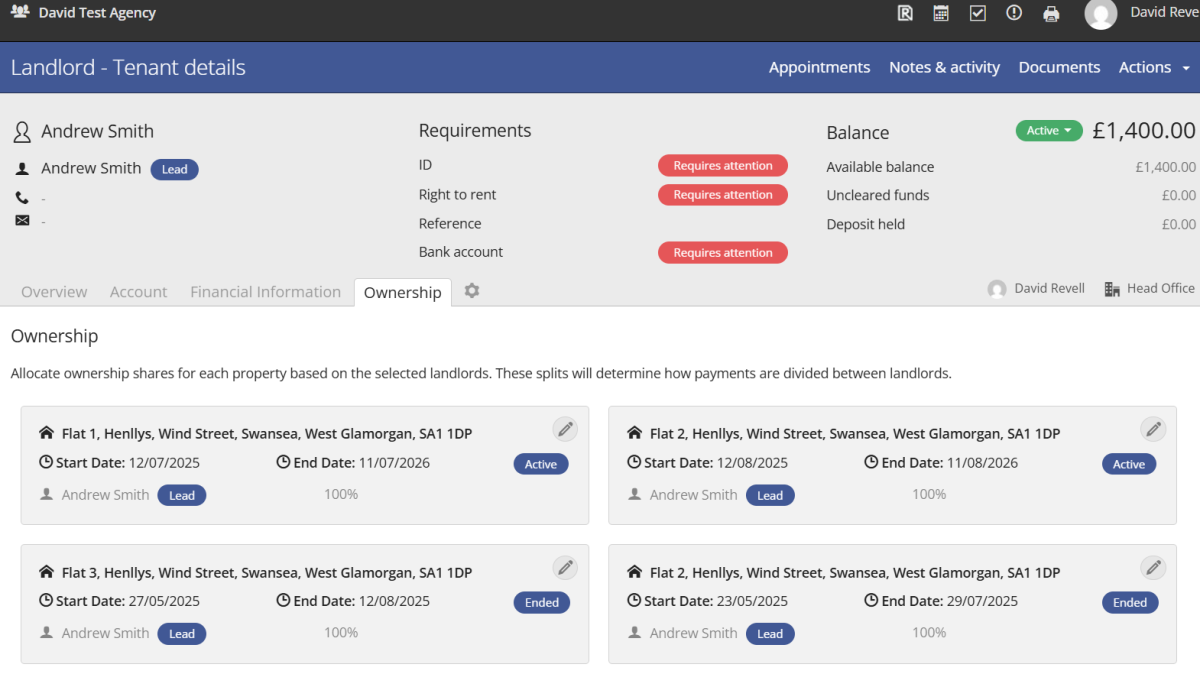Switch to the Financial Information tab
Screen dimensions: 1200x674
pyautogui.click(x=265, y=291)
